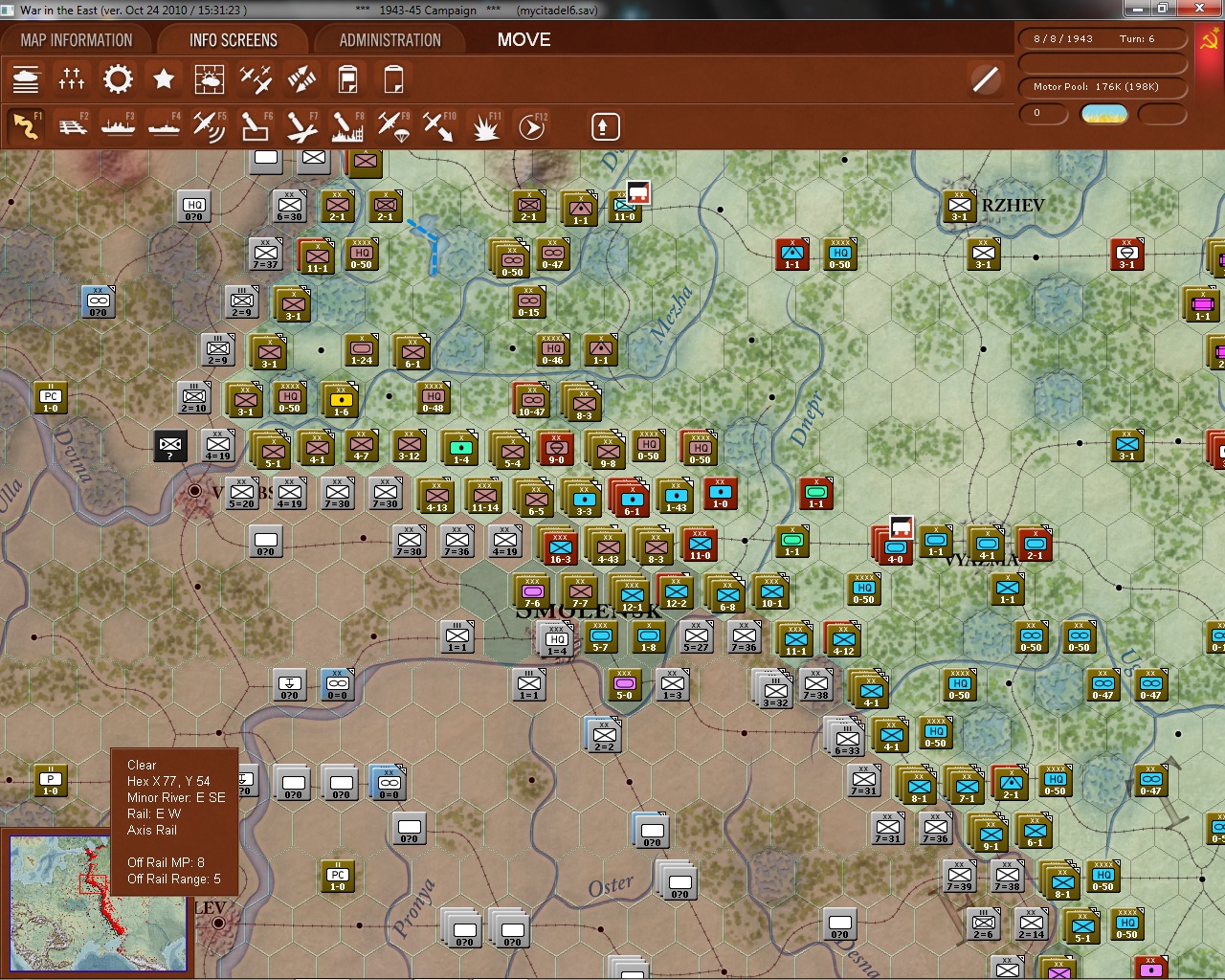The height and width of the screenshot is (980, 1225).
Task: Select F1 move mode winding arrow
Action: tap(26, 126)
